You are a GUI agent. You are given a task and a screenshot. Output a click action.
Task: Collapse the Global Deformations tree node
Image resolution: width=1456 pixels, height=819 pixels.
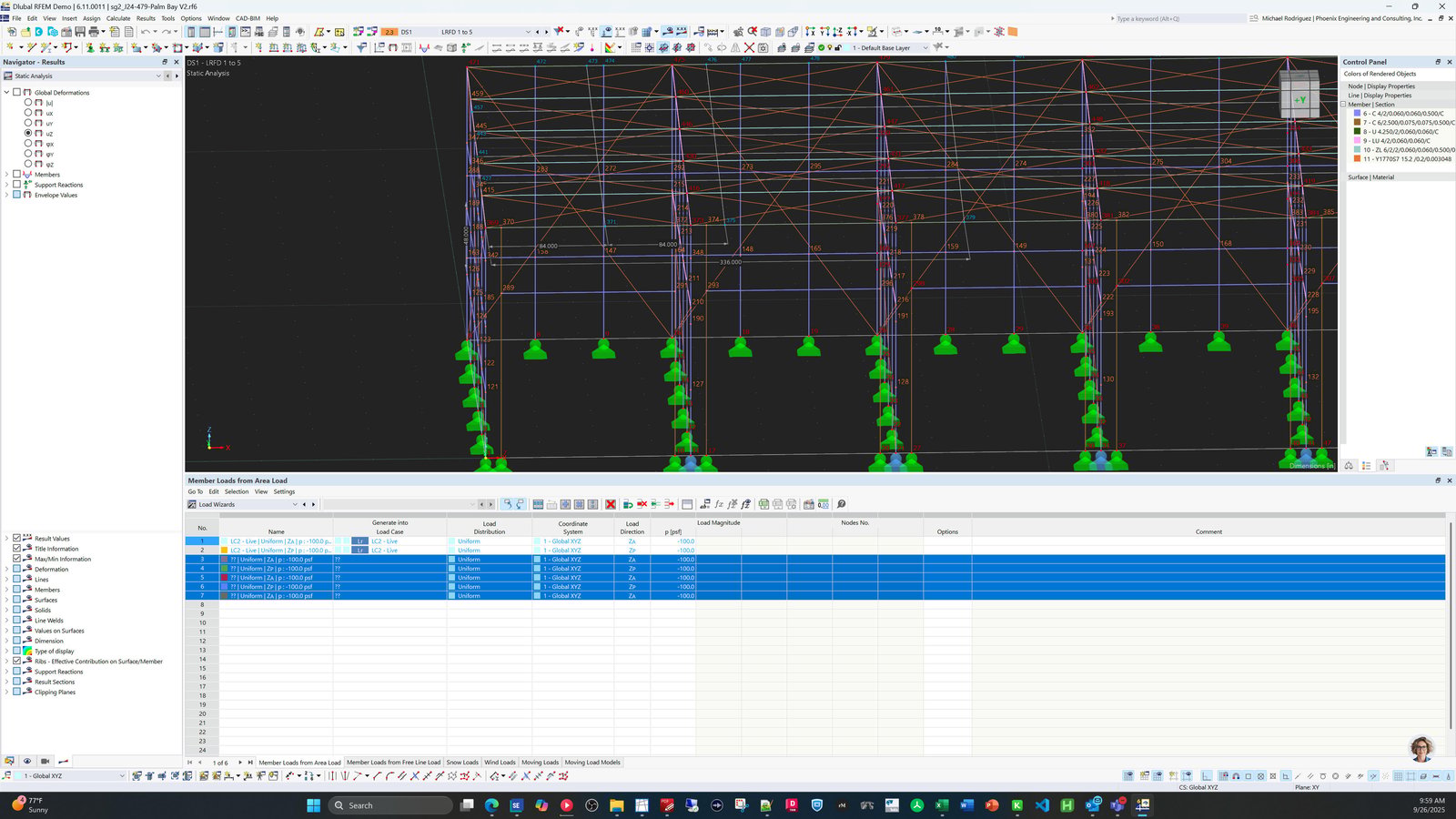coord(6,92)
